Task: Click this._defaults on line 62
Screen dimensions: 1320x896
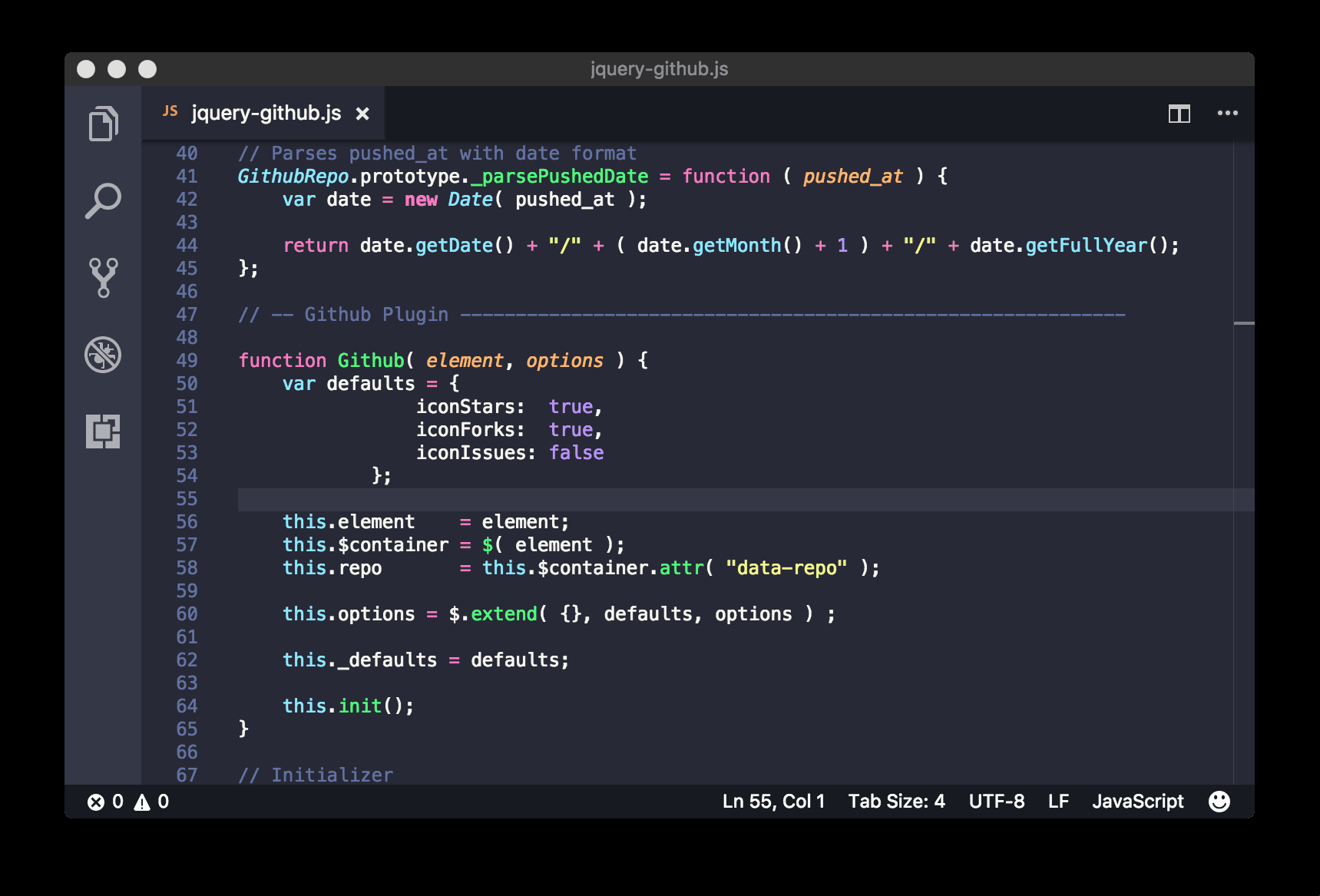Action: (359, 660)
